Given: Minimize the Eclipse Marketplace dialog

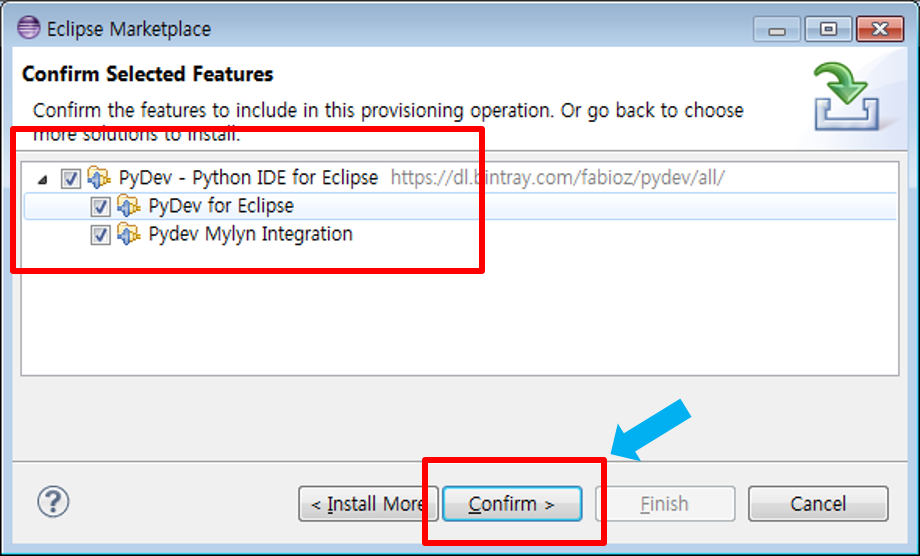Looking at the screenshot, I should (782, 29).
